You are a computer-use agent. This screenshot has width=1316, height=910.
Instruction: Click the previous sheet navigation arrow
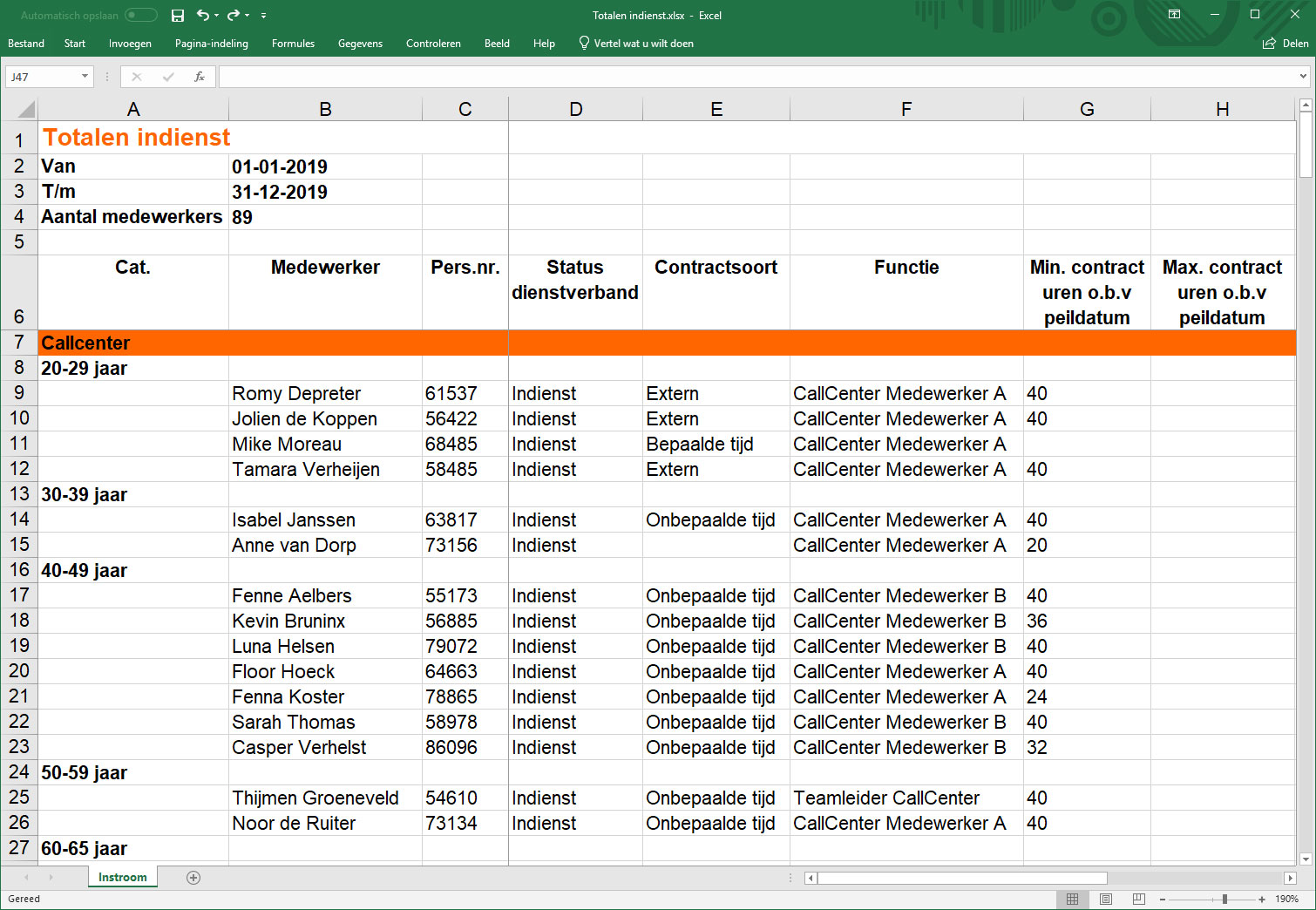point(26,878)
